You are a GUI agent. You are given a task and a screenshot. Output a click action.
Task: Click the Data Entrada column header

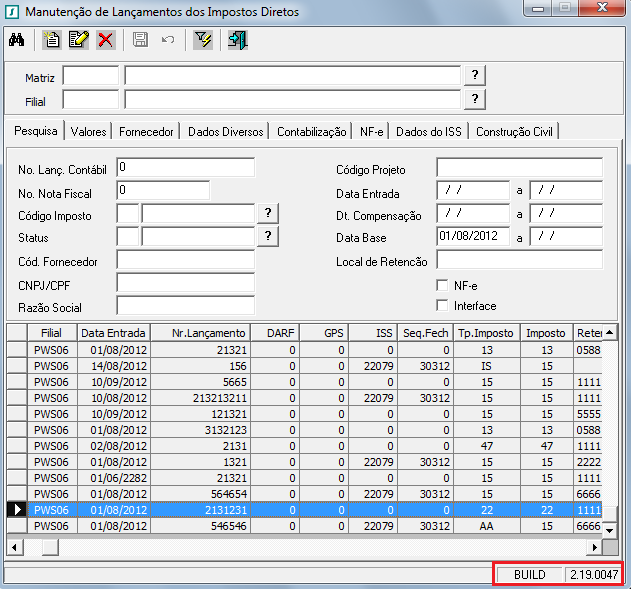[114, 333]
